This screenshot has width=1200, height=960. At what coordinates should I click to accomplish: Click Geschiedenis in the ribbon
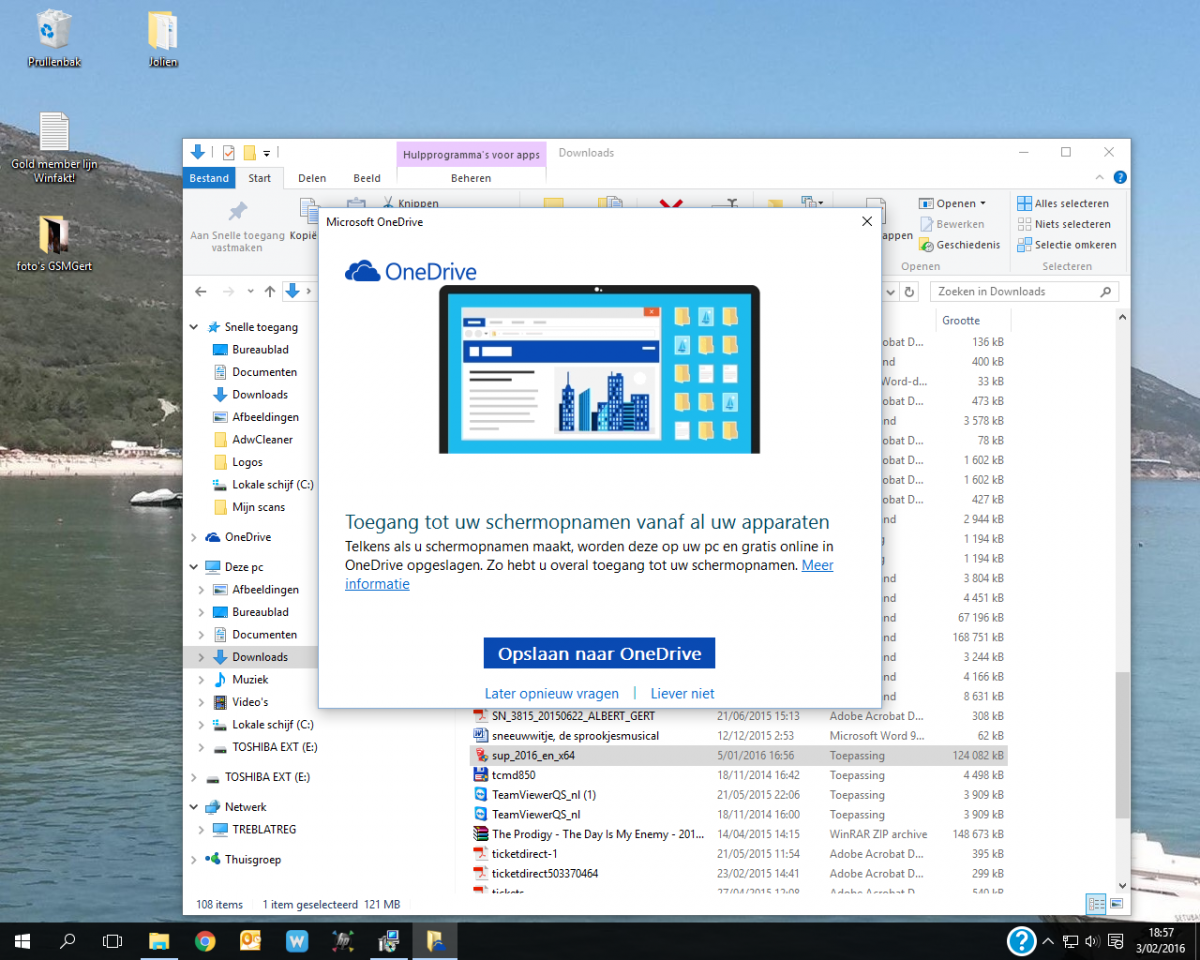point(959,244)
